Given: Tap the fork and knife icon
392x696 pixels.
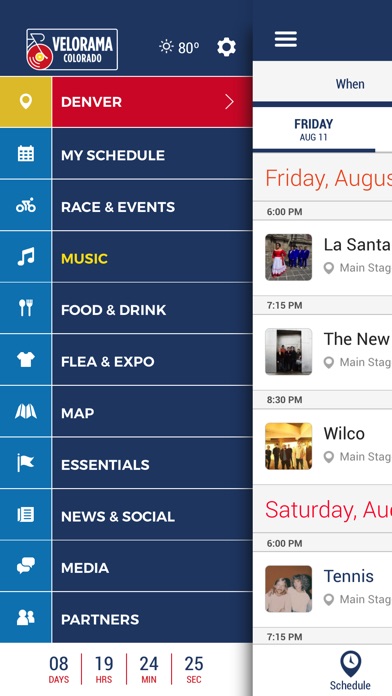Looking at the screenshot, I should coord(26,308).
